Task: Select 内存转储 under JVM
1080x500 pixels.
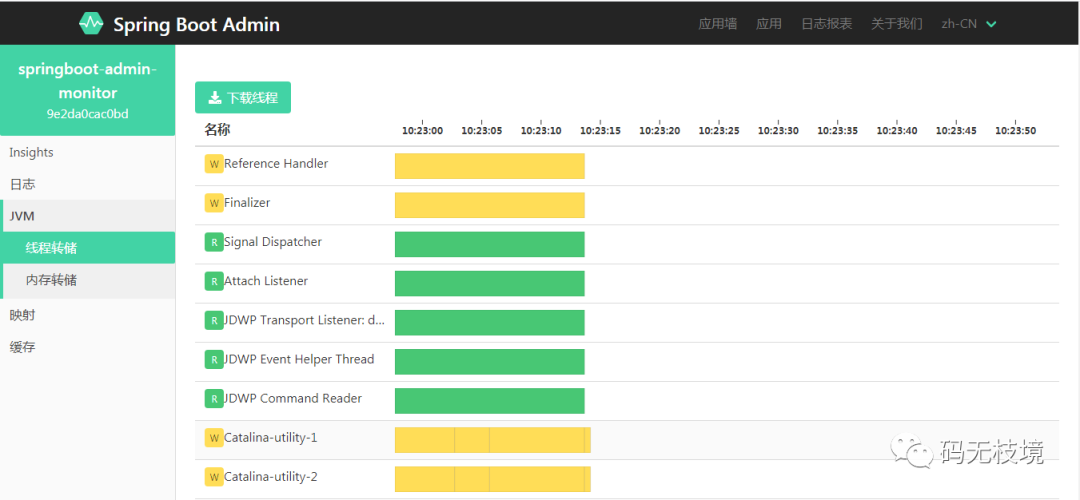Action: click(51, 280)
